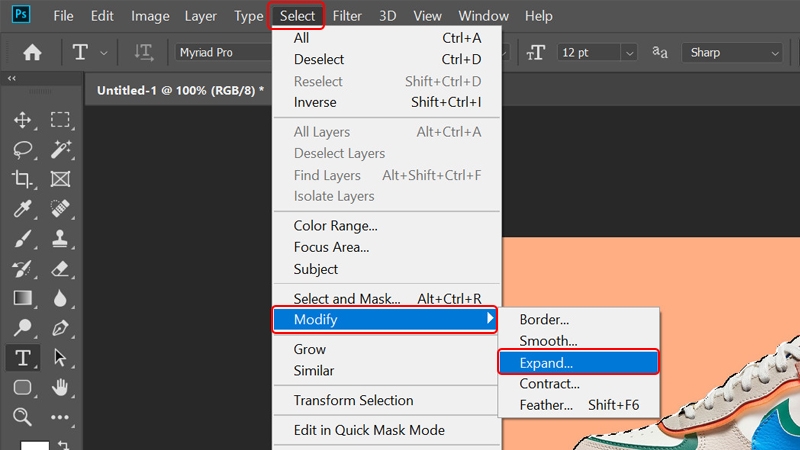
Task: Open the Type tool preset picker
Action: pyautogui.click(x=104, y=53)
